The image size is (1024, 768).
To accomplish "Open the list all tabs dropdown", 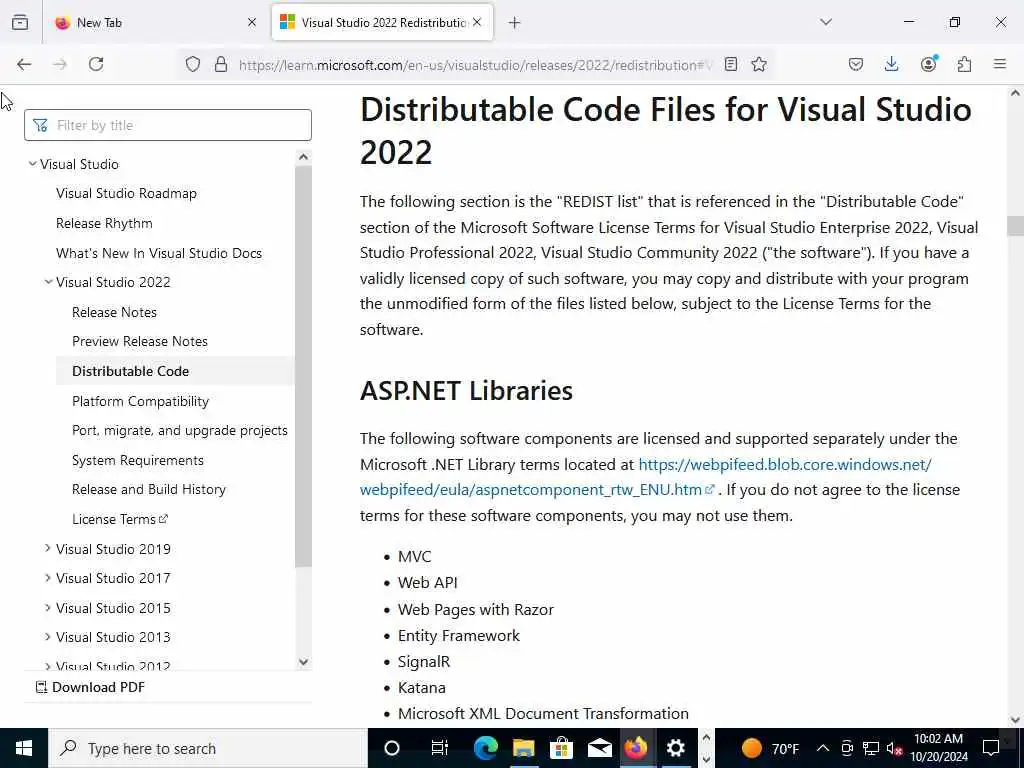I will click(x=826, y=22).
